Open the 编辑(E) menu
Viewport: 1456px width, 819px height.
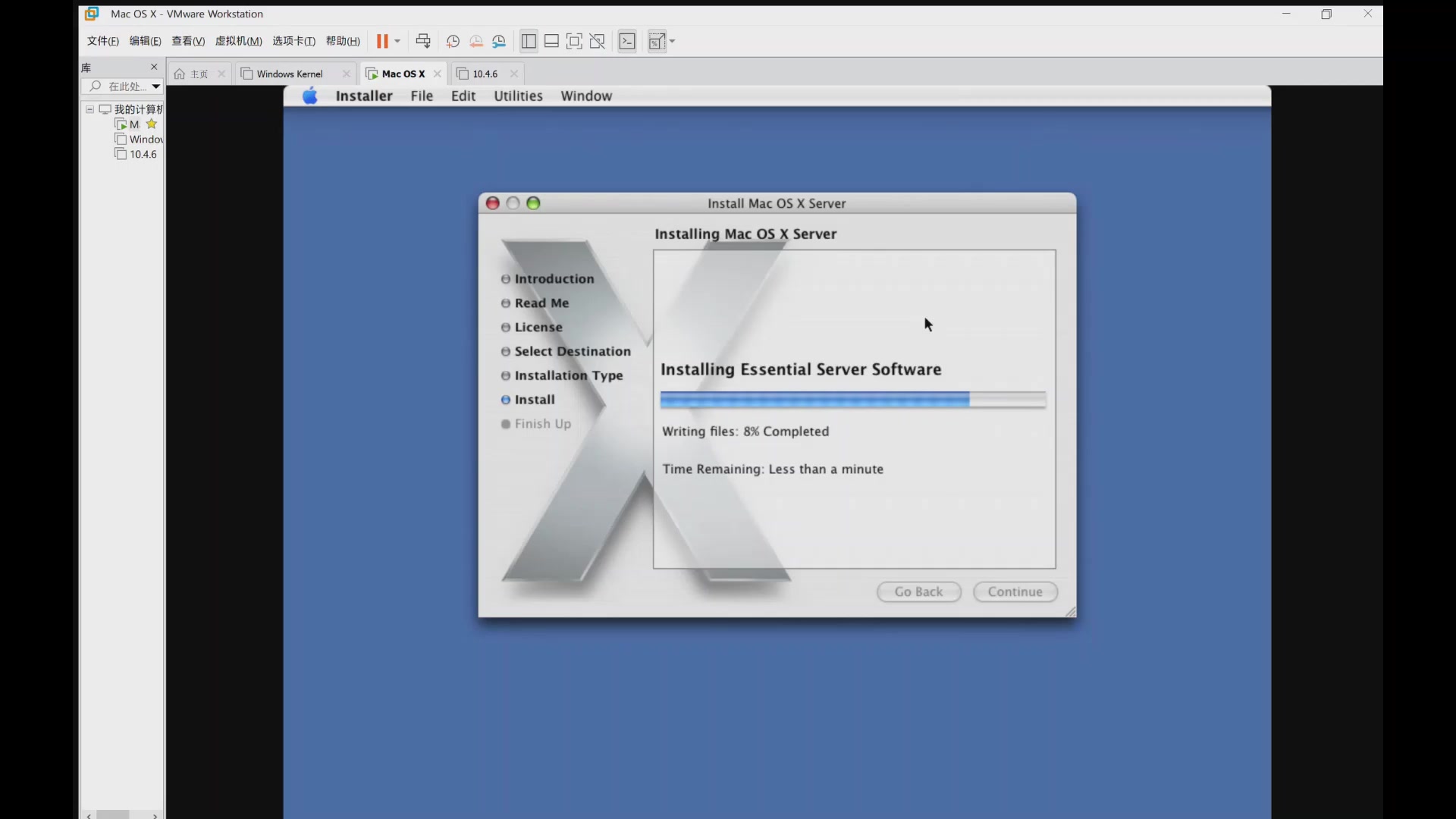pyautogui.click(x=145, y=41)
